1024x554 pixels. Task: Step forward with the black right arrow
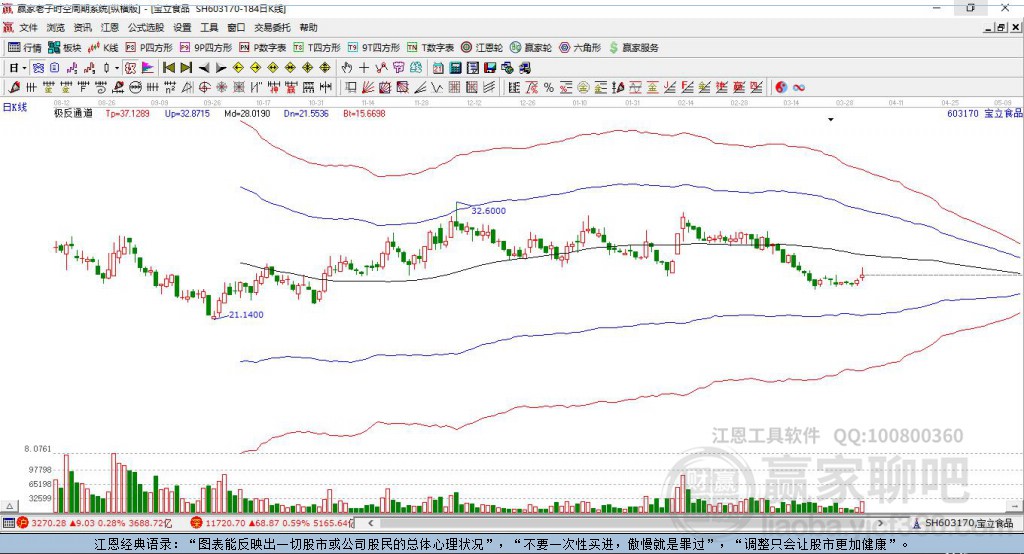221,67
